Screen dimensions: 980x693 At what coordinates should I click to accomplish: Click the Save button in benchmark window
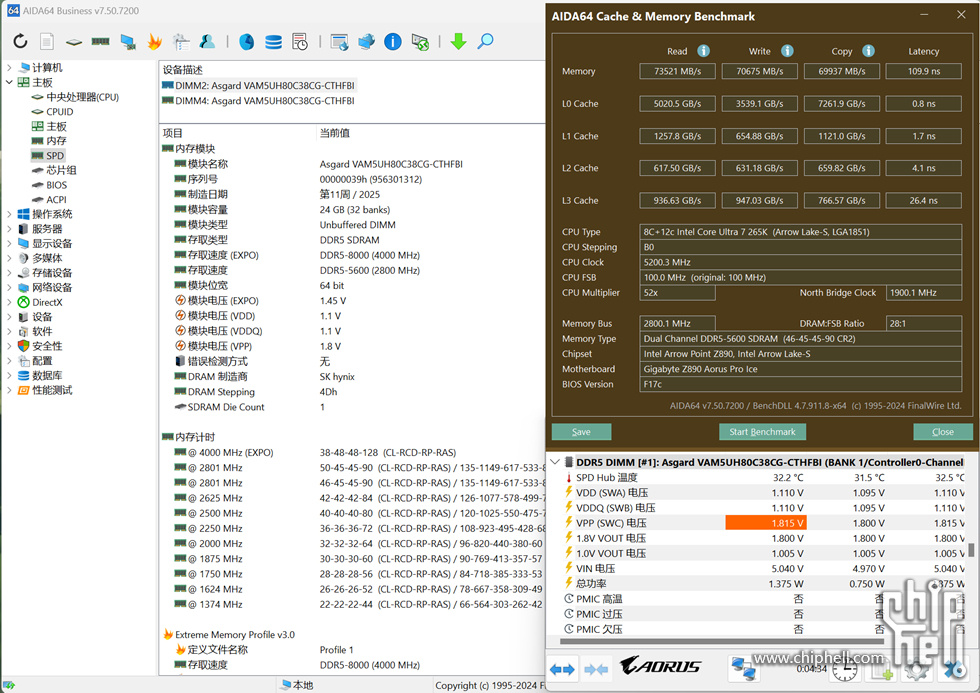(581, 432)
